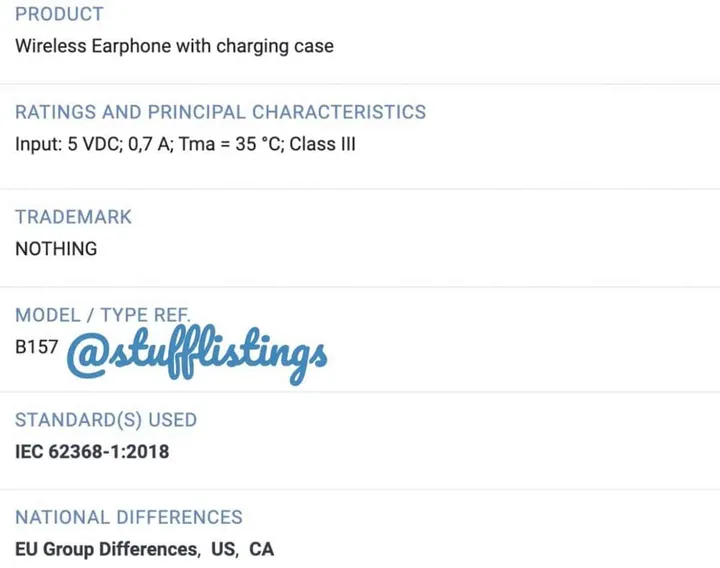
Task: Click the RATINGS AND PRINCIPAL CHARACTERISTICS heading
Action: (x=220, y=112)
